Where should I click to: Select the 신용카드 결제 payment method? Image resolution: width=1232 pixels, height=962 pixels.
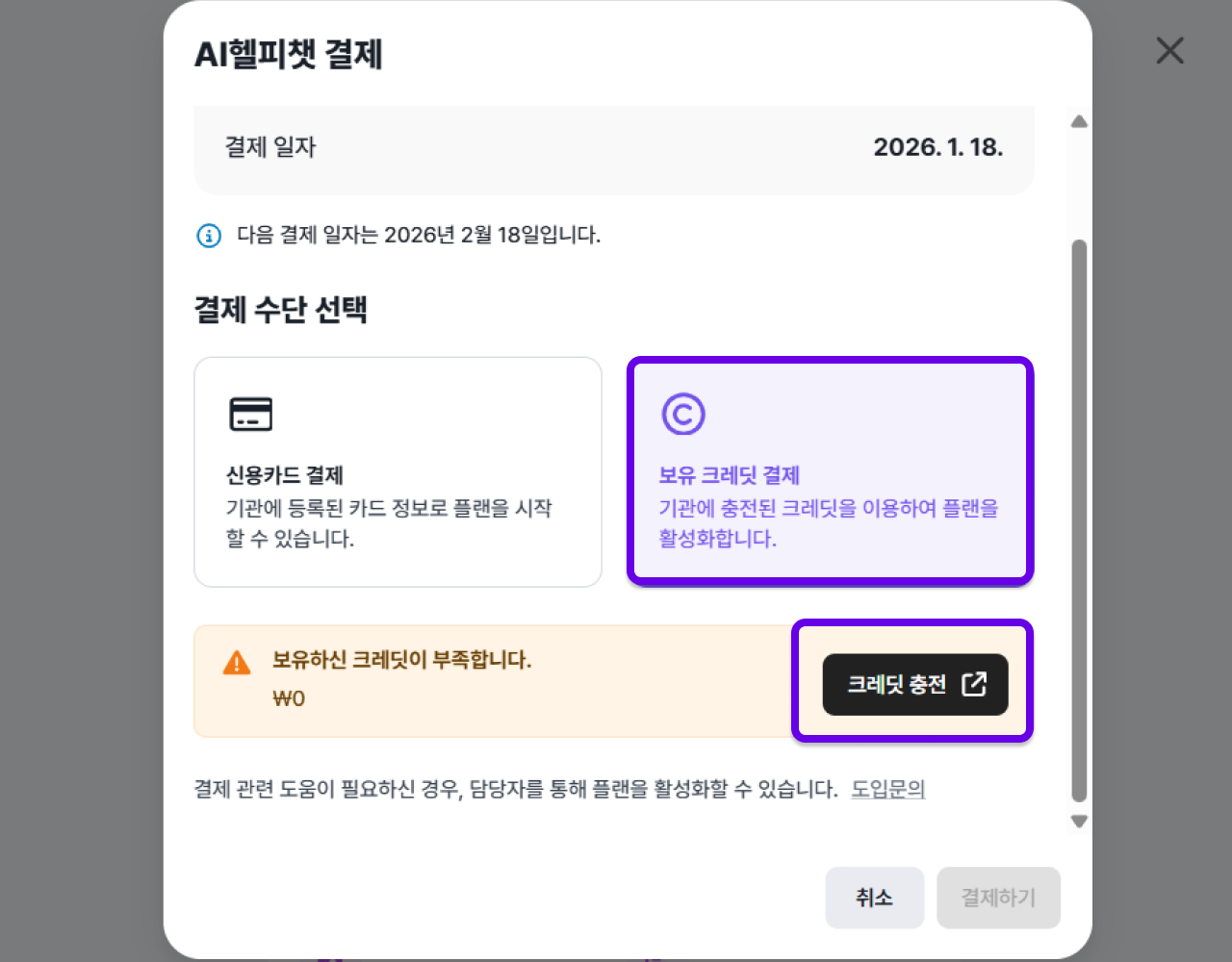pyautogui.click(x=398, y=472)
